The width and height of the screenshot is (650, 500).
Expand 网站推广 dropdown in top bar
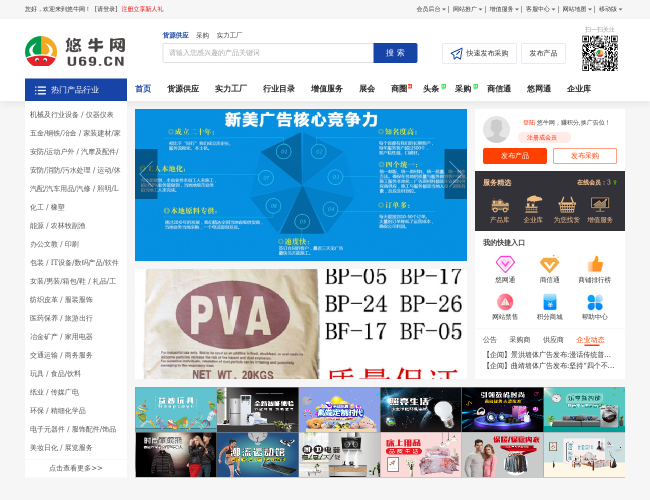tap(467, 9)
